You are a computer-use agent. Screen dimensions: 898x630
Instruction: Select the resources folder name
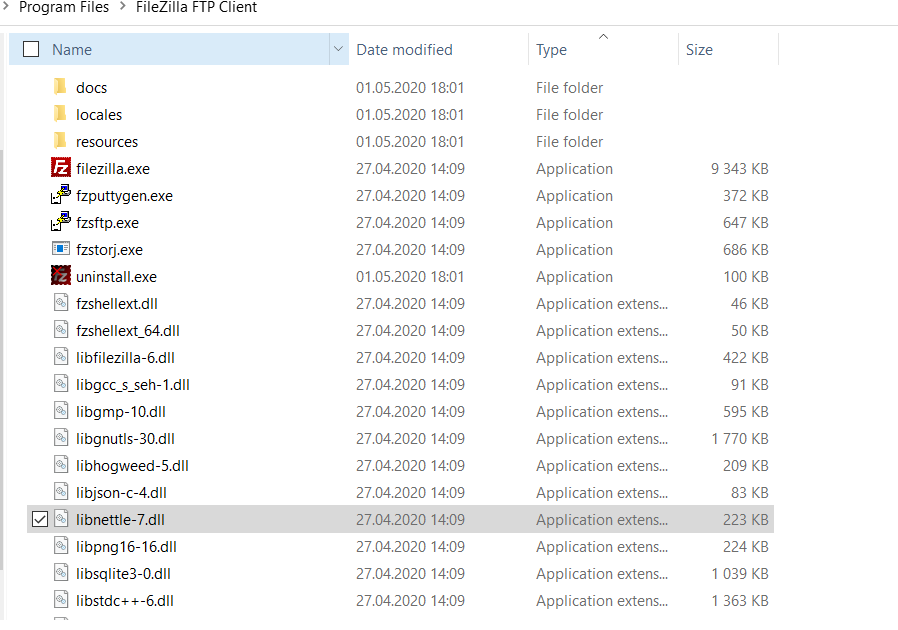(107, 141)
